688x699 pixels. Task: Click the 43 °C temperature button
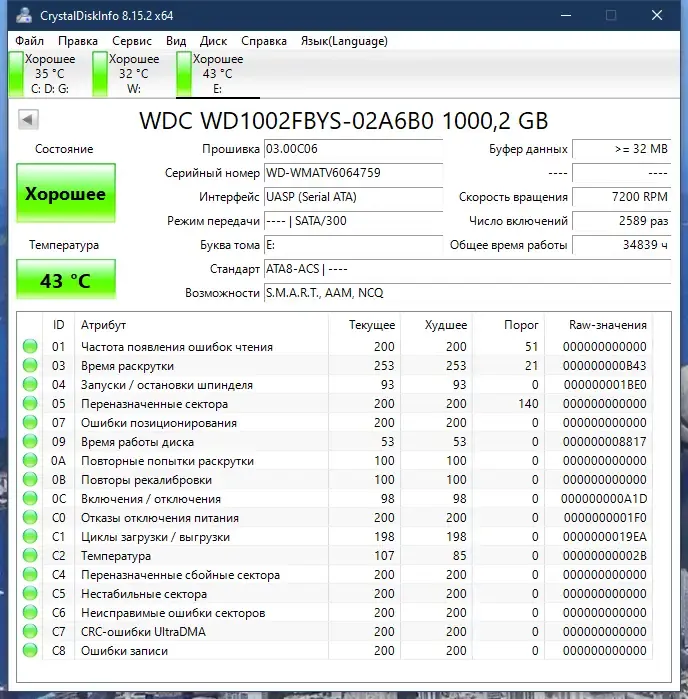click(66, 280)
